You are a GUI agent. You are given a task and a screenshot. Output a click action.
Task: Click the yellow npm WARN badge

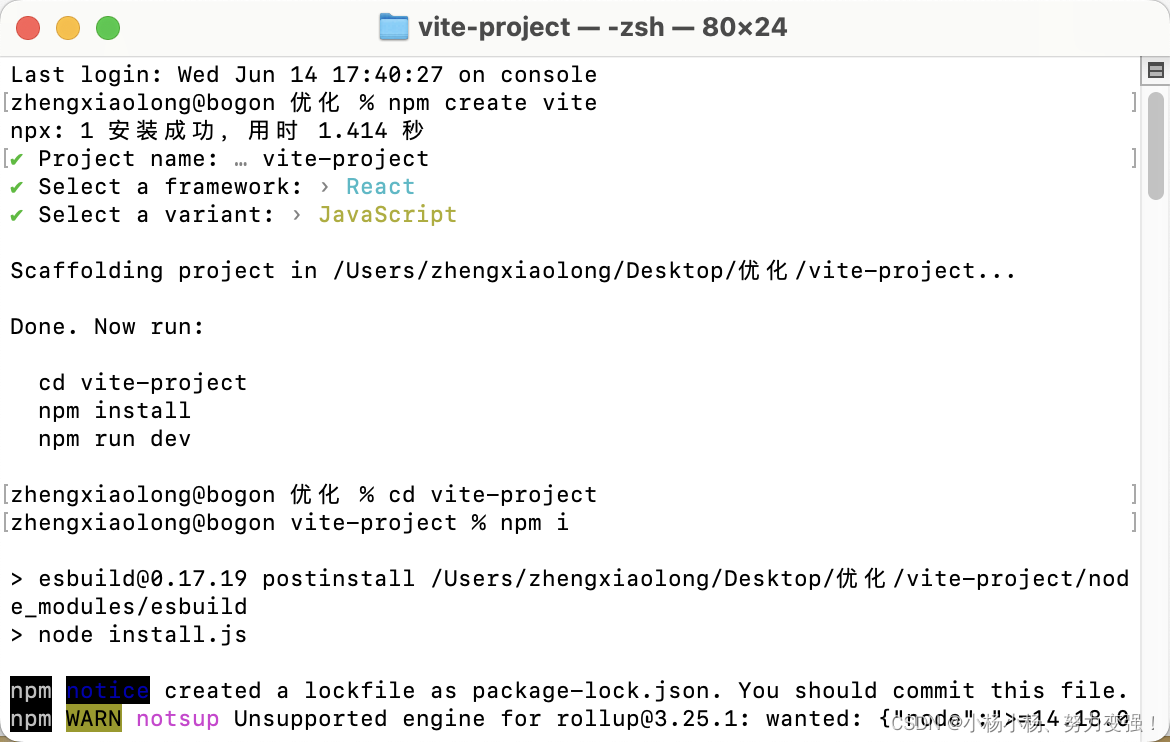[x=93, y=718]
